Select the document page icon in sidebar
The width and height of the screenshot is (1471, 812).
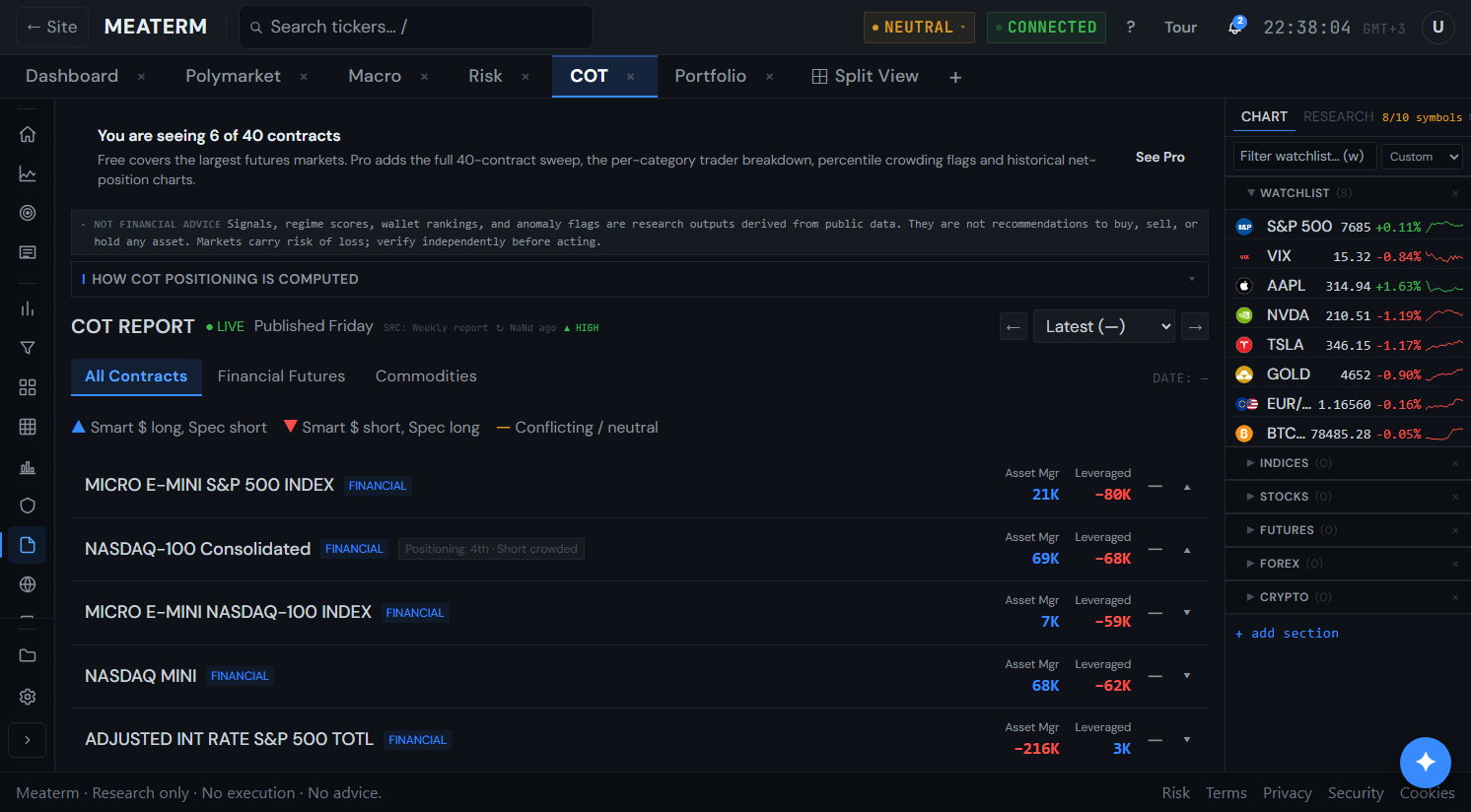[28, 545]
